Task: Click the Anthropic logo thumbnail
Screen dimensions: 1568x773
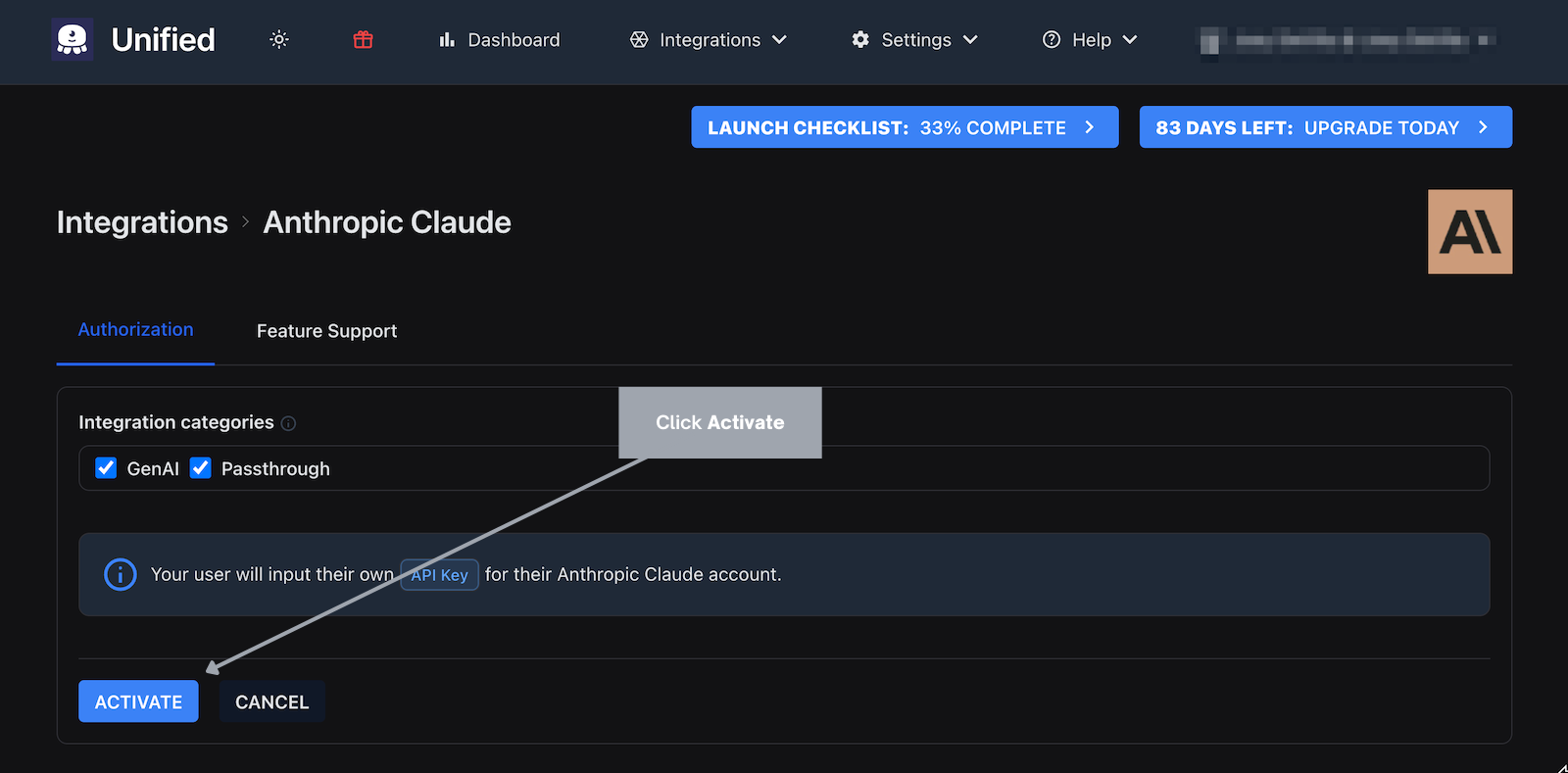Action: click(x=1469, y=232)
